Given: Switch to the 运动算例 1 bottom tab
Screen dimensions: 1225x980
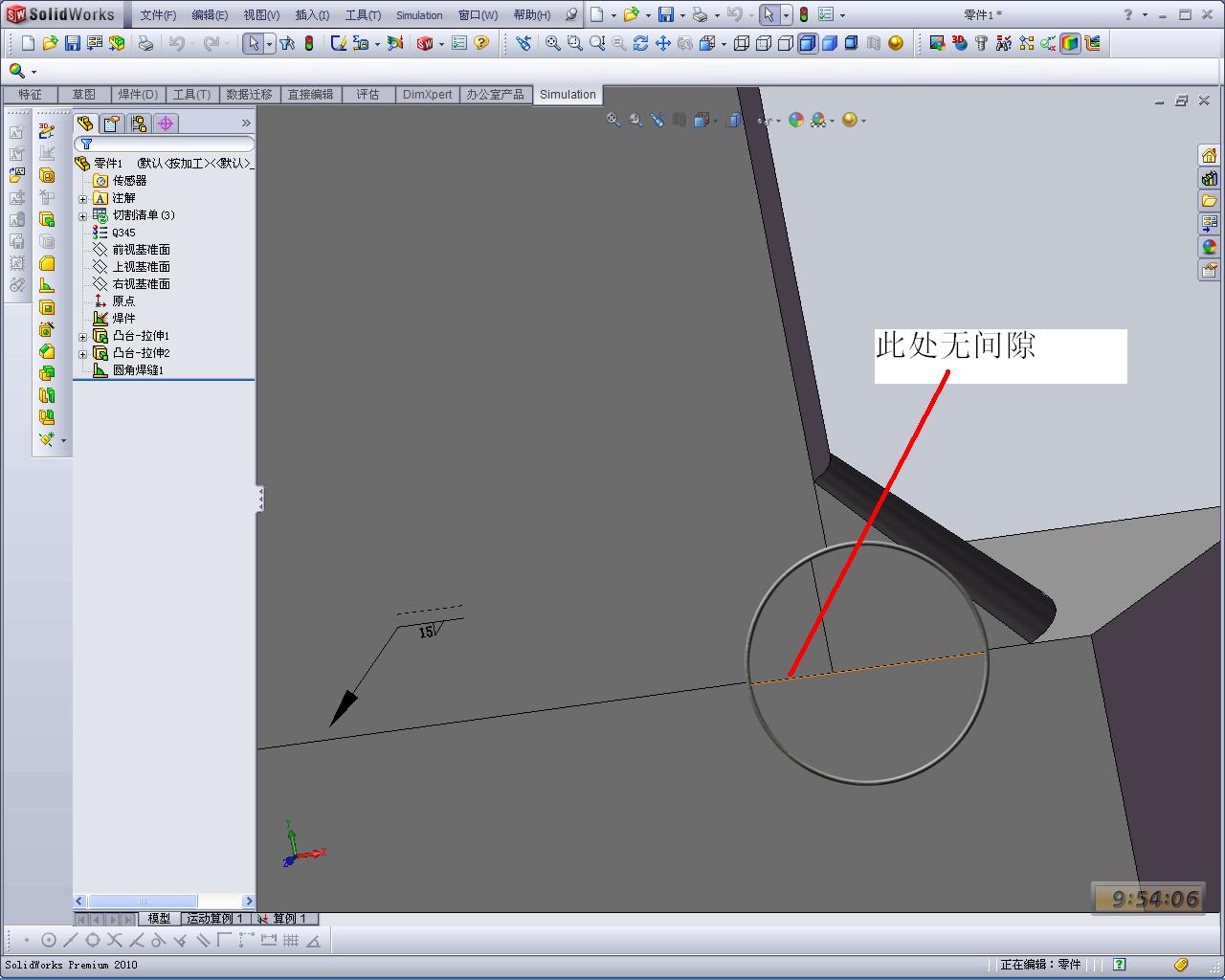Looking at the screenshot, I should pos(216,919).
